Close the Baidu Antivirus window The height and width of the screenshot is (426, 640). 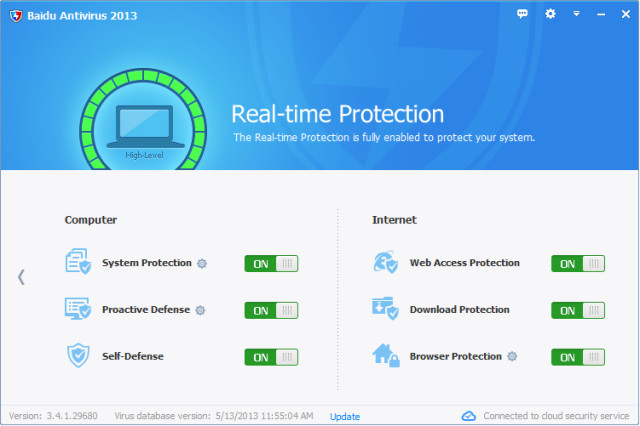pos(626,14)
